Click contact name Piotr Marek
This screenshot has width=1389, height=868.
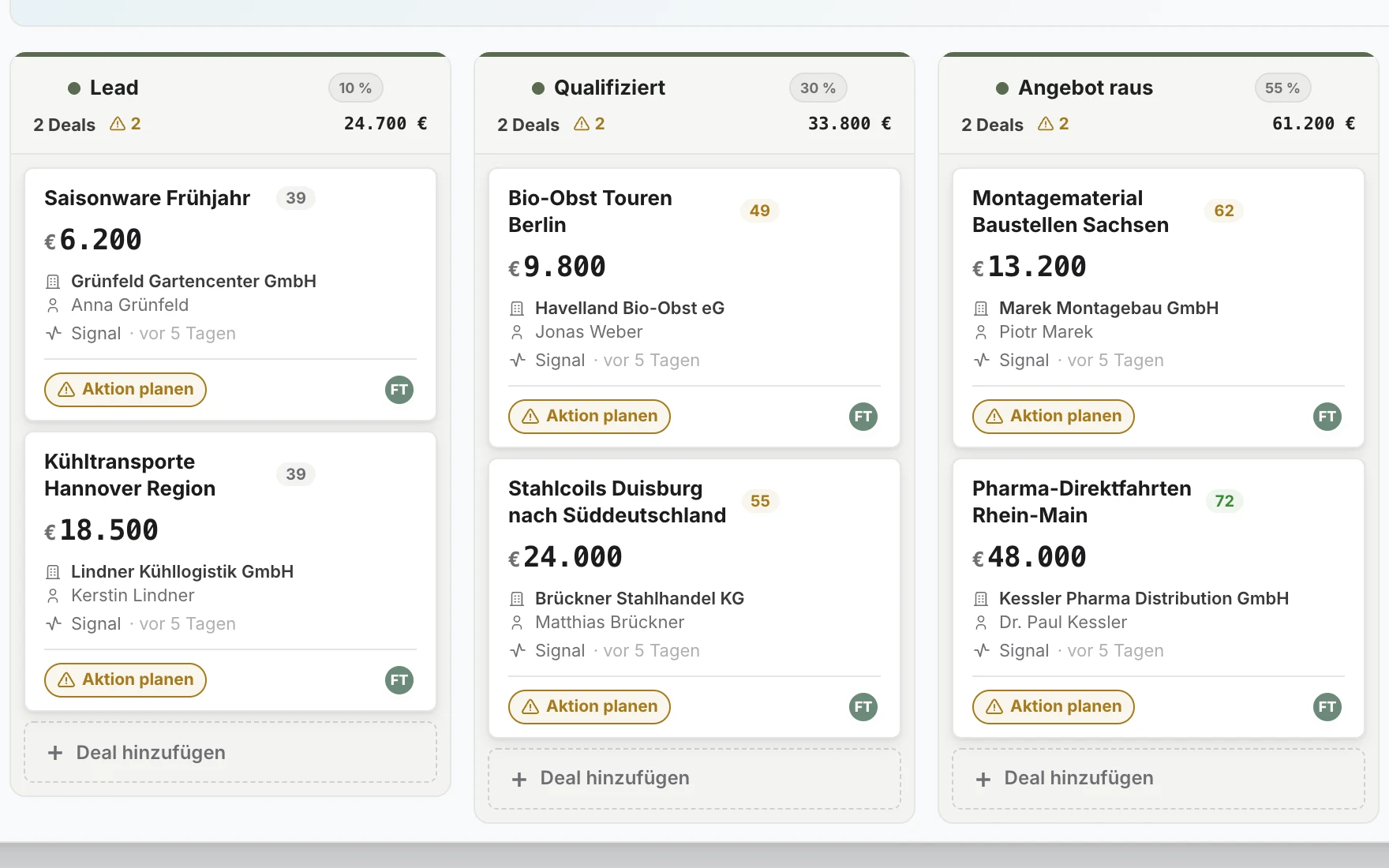pyautogui.click(x=1046, y=332)
